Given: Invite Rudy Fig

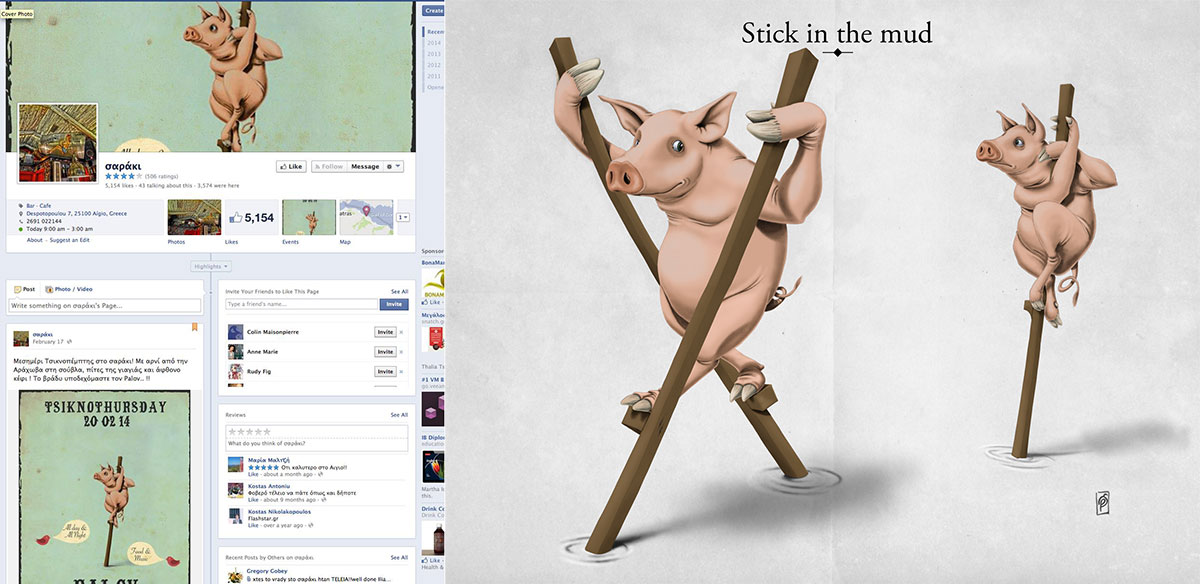Looking at the screenshot, I should tap(384, 371).
